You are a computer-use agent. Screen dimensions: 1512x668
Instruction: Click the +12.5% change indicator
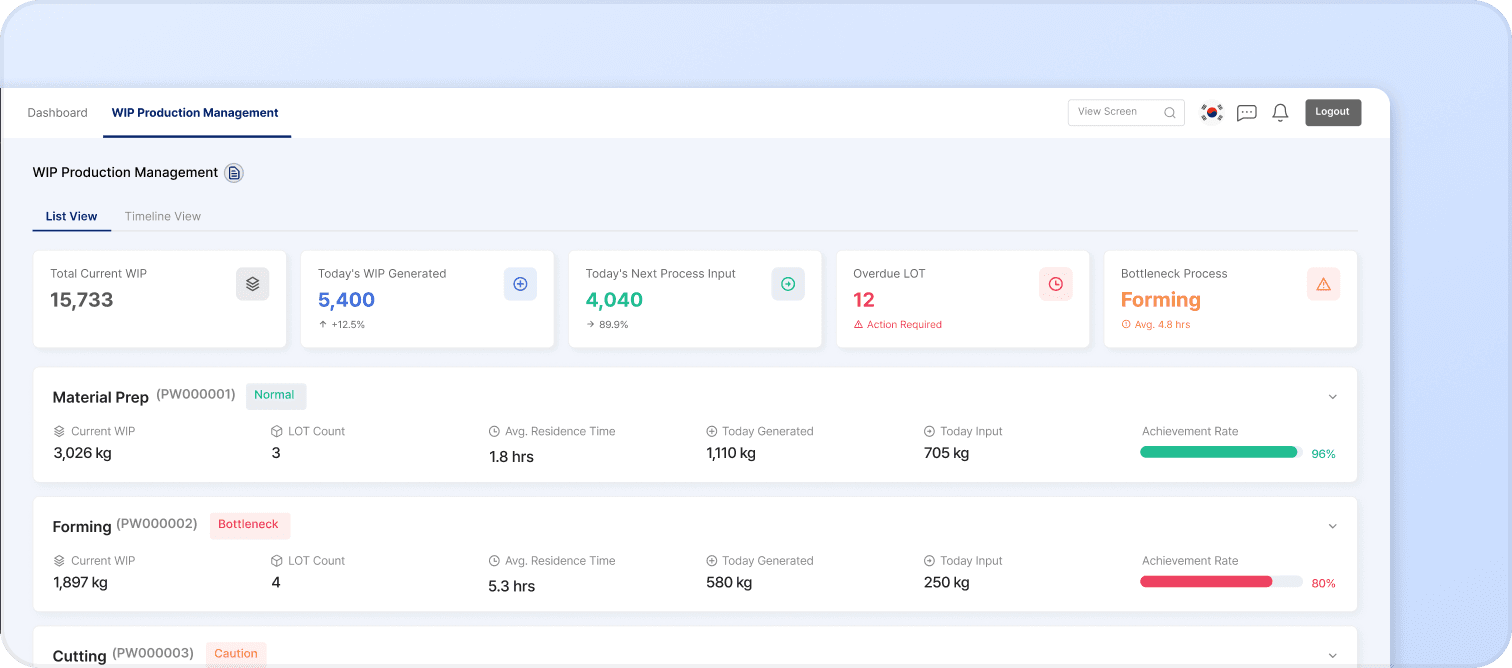[x=348, y=325]
